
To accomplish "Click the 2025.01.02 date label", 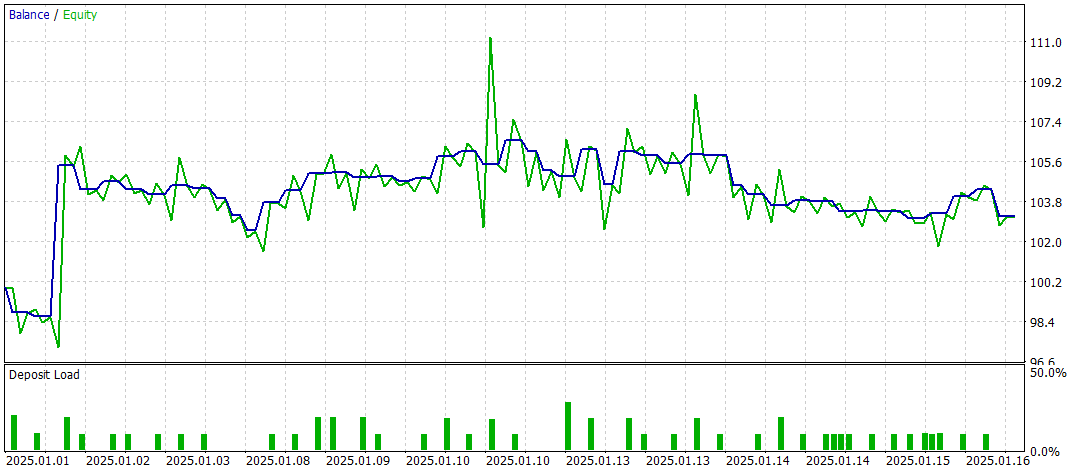I will pos(117,460).
